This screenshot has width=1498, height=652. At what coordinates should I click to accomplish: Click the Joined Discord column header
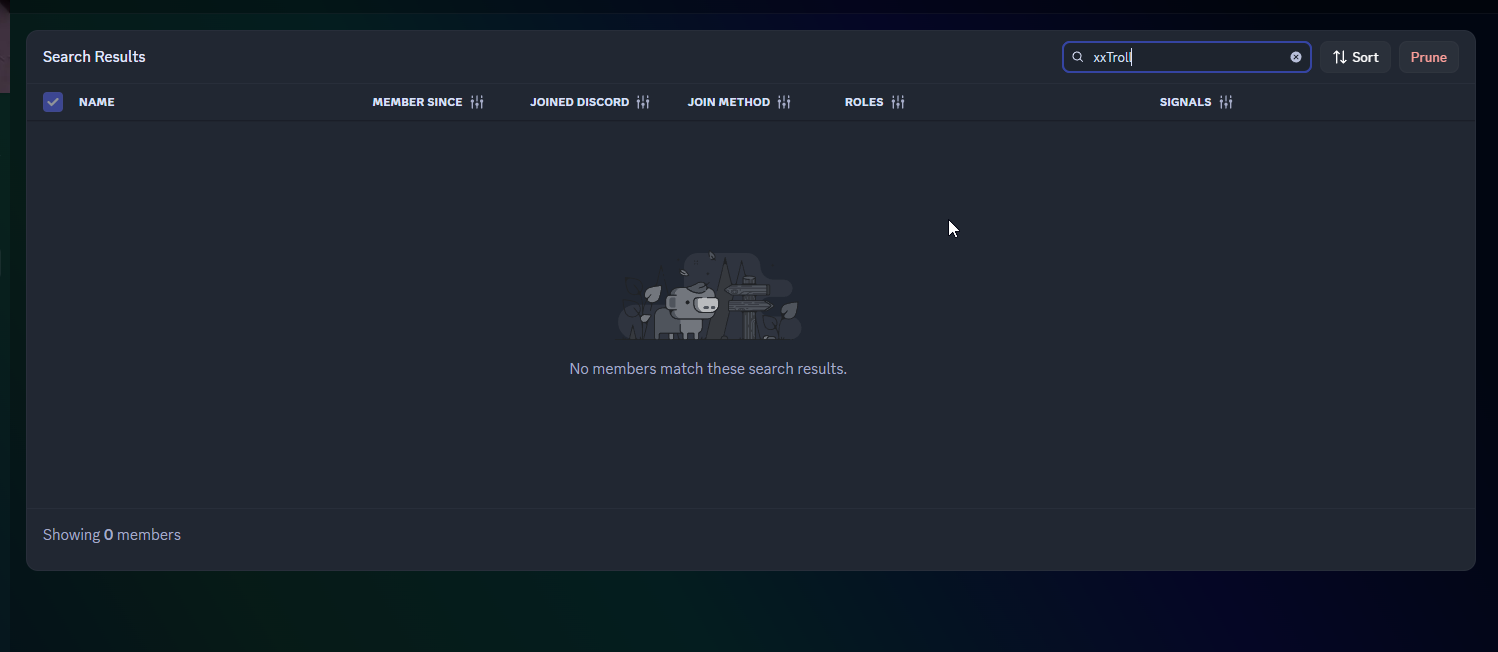coord(579,102)
